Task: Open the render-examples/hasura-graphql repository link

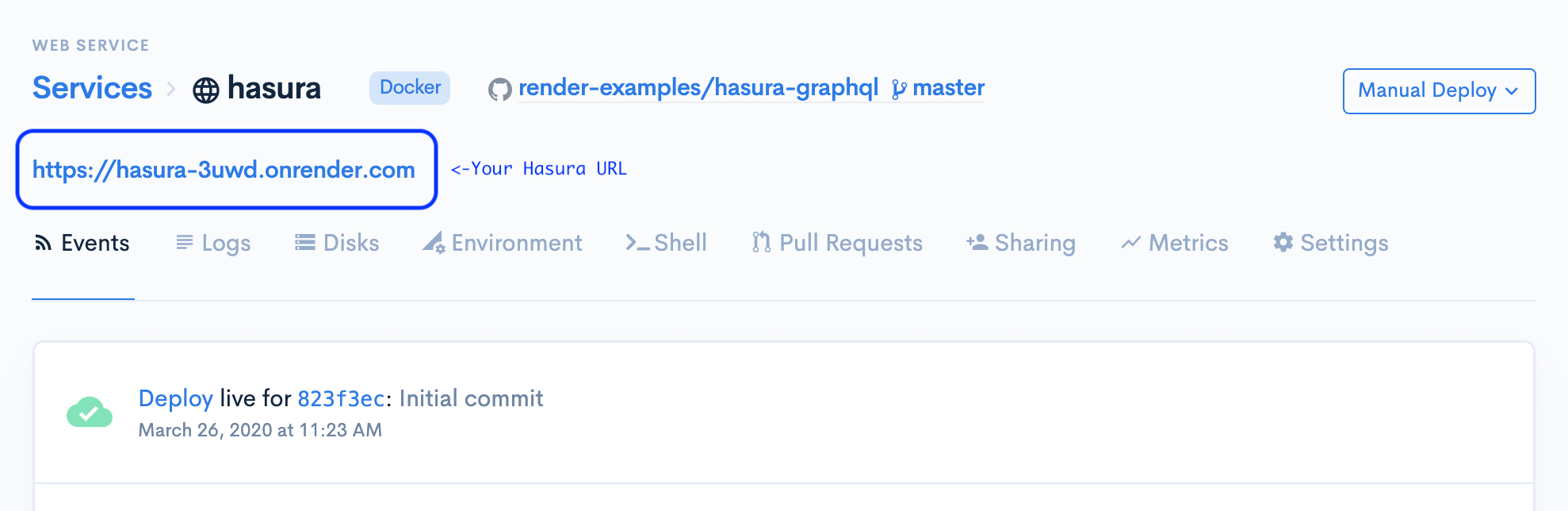Action: tap(698, 87)
